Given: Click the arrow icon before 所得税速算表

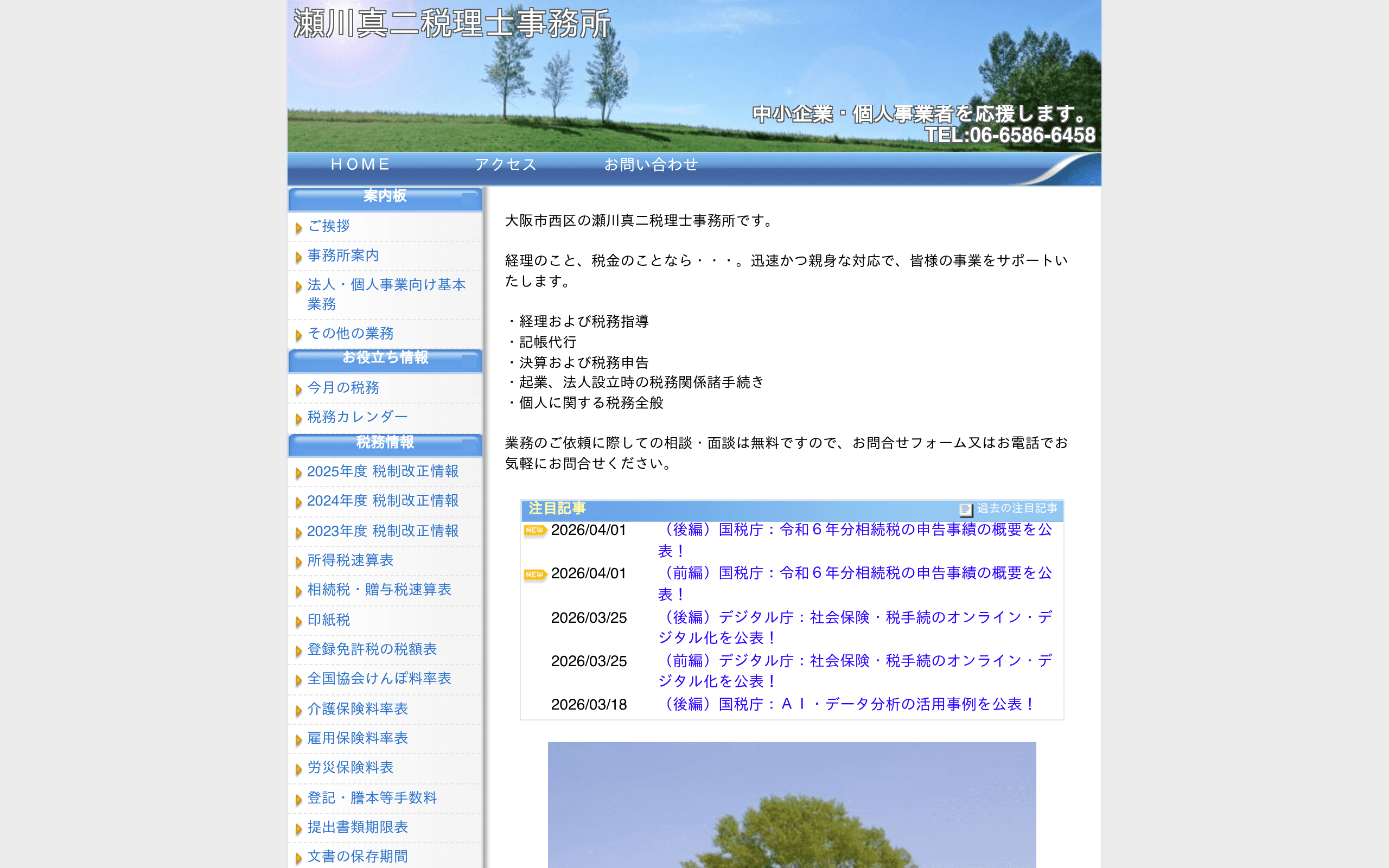Looking at the screenshot, I should 299,561.
